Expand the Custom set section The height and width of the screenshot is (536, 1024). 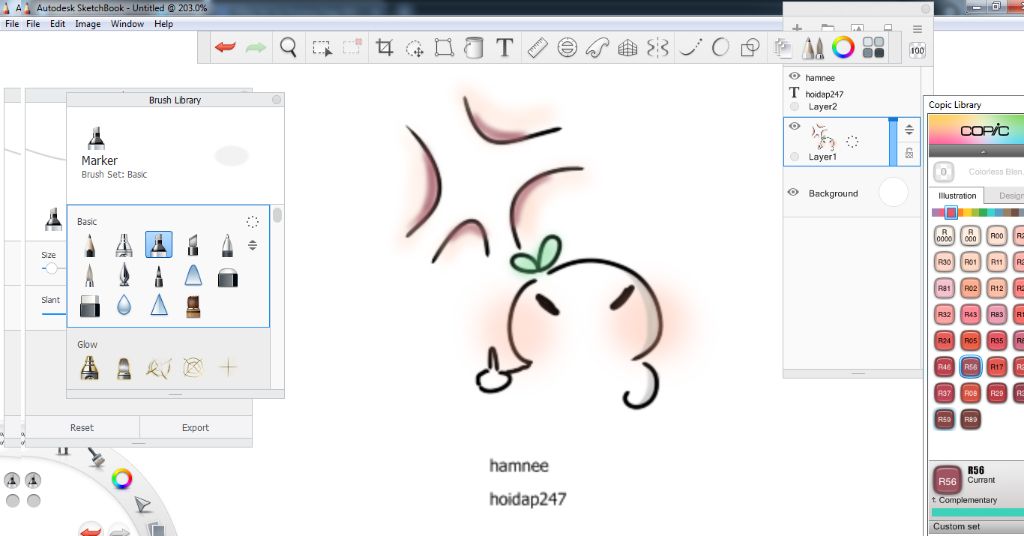coord(976,526)
